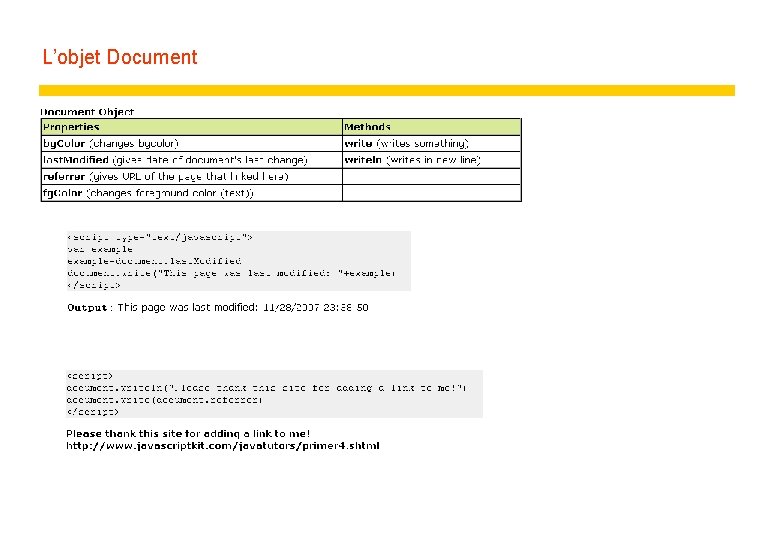The width and height of the screenshot is (780, 540).
Task: Click the "var exemple" code line
Action: point(100,249)
